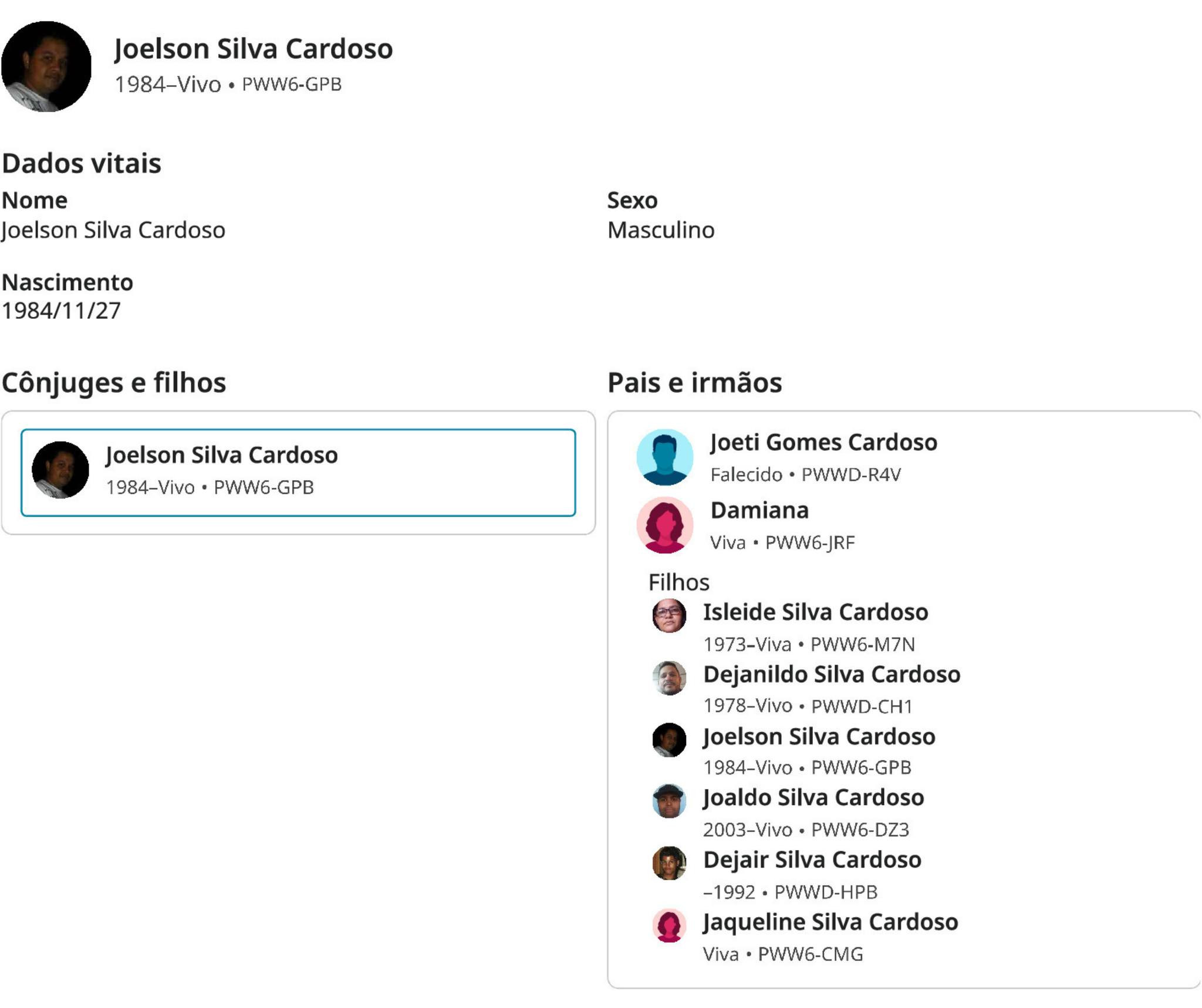Open Isleide Silva Cardoso's name link
This screenshot has height=1008, width=1202.
(x=815, y=612)
